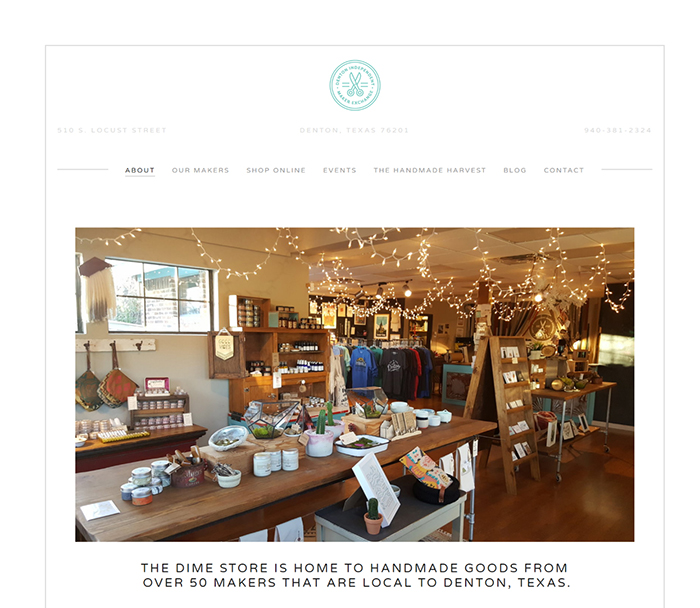Open the Contact page

coord(564,170)
